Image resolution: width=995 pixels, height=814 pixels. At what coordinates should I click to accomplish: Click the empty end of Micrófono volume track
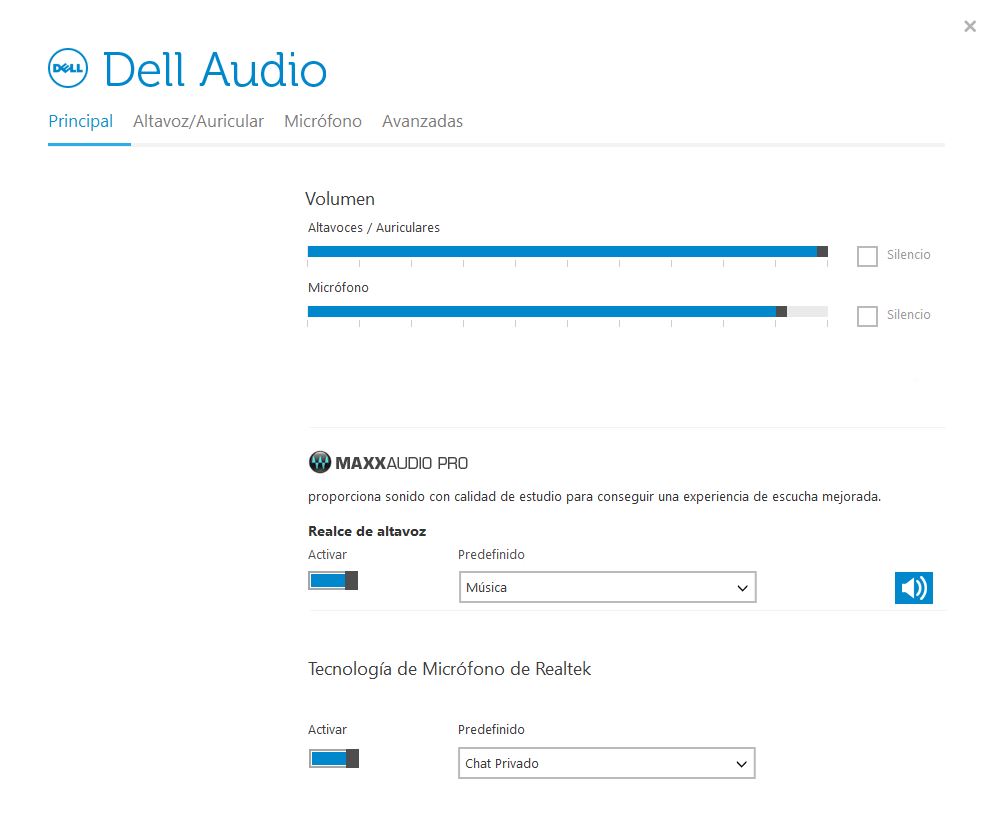808,312
